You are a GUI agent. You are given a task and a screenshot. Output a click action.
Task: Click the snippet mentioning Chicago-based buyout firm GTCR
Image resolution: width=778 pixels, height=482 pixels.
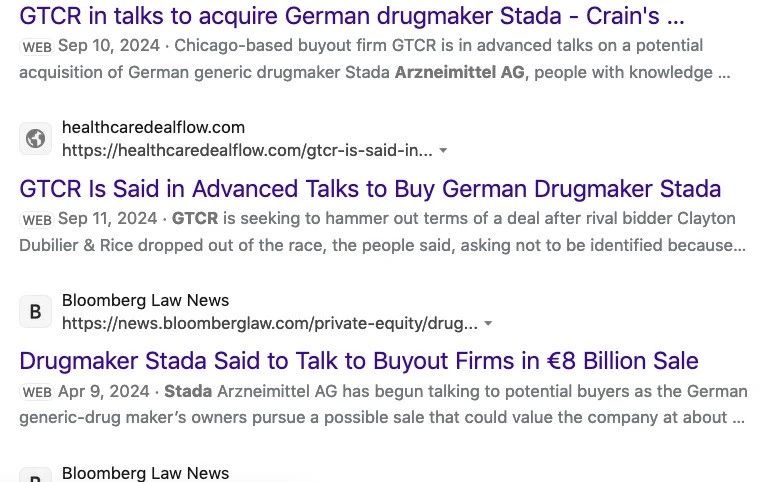(x=400, y=59)
